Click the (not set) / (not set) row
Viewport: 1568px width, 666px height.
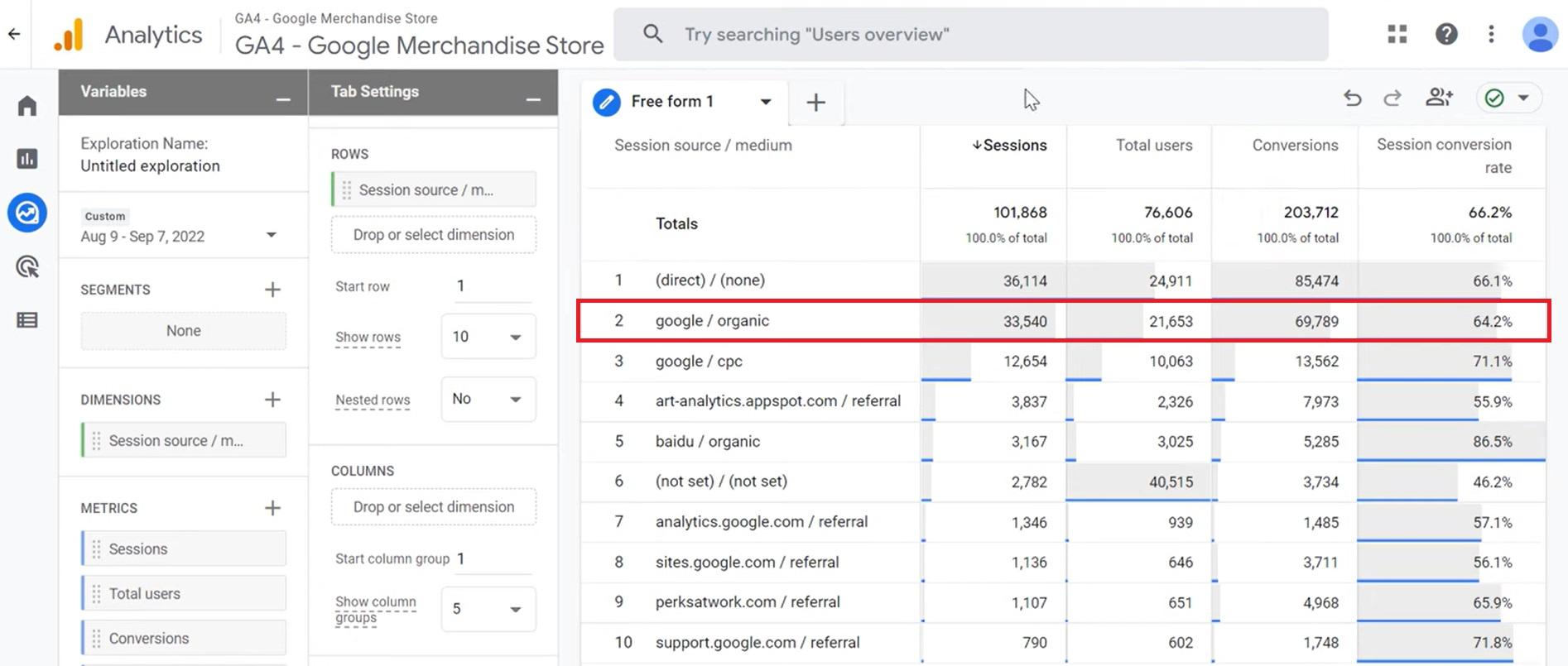(1064, 482)
